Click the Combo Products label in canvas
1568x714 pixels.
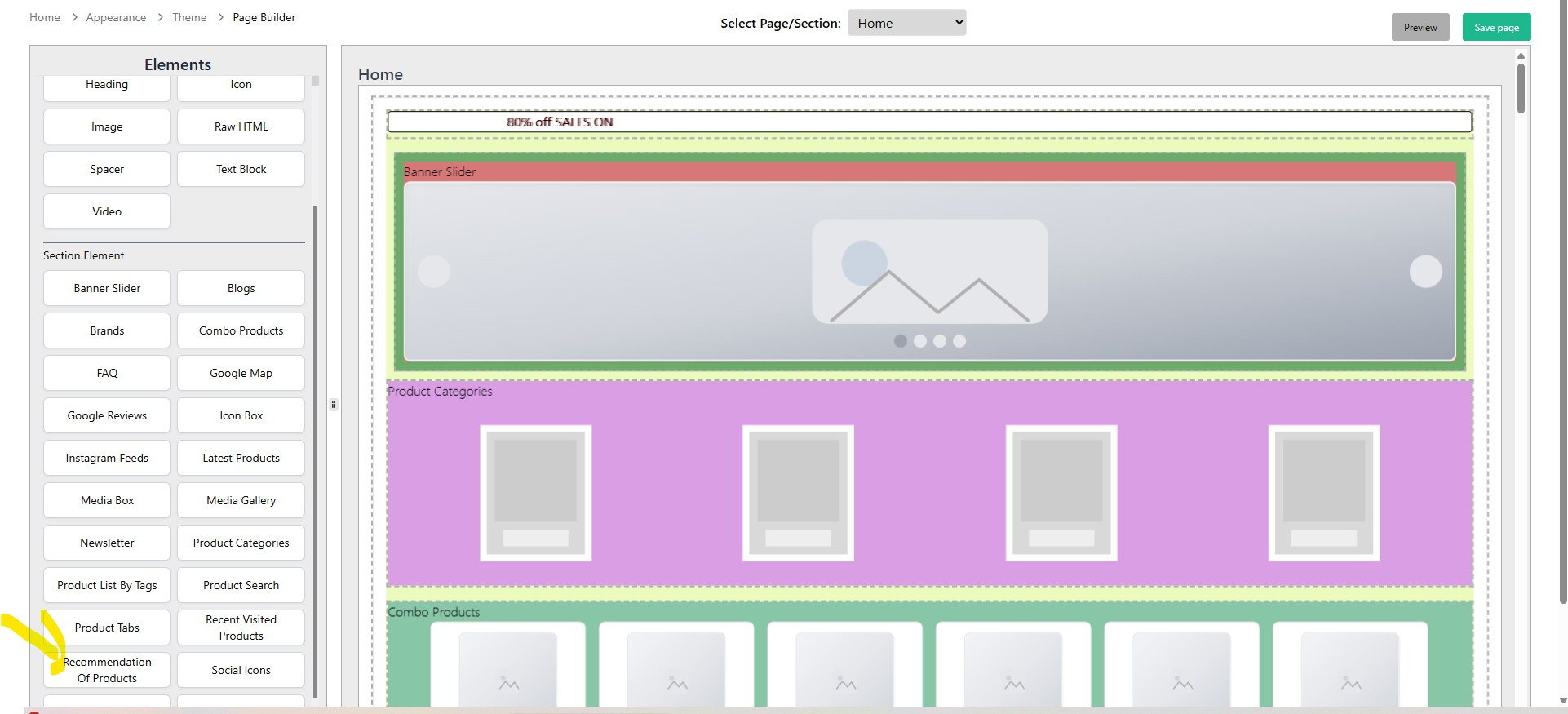(x=434, y=612)
